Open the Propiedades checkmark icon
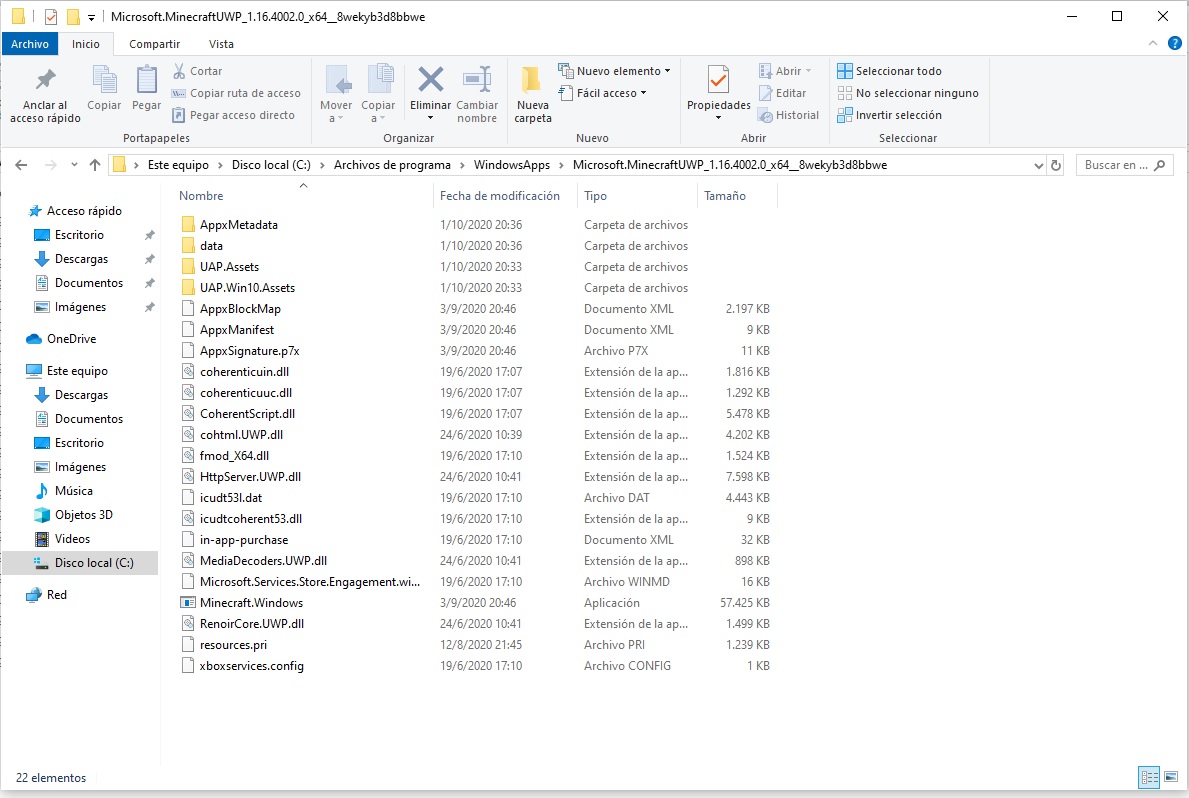The width and height of the screenshot is (1189, 798). (718, 80)
